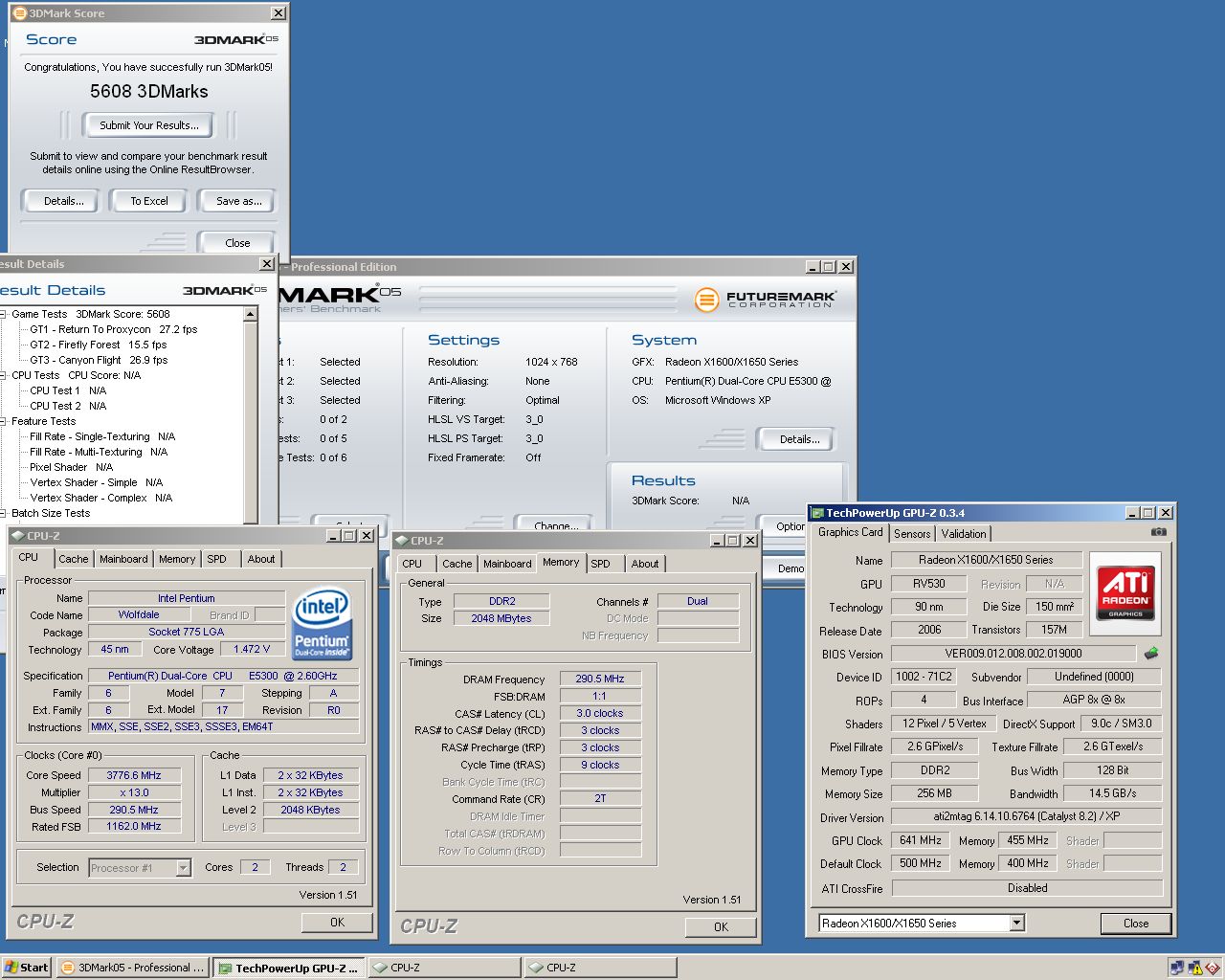Screen dimensions: 1225x980
Task: Open the Cache tab in left CPU-Z
Action: 73,559
